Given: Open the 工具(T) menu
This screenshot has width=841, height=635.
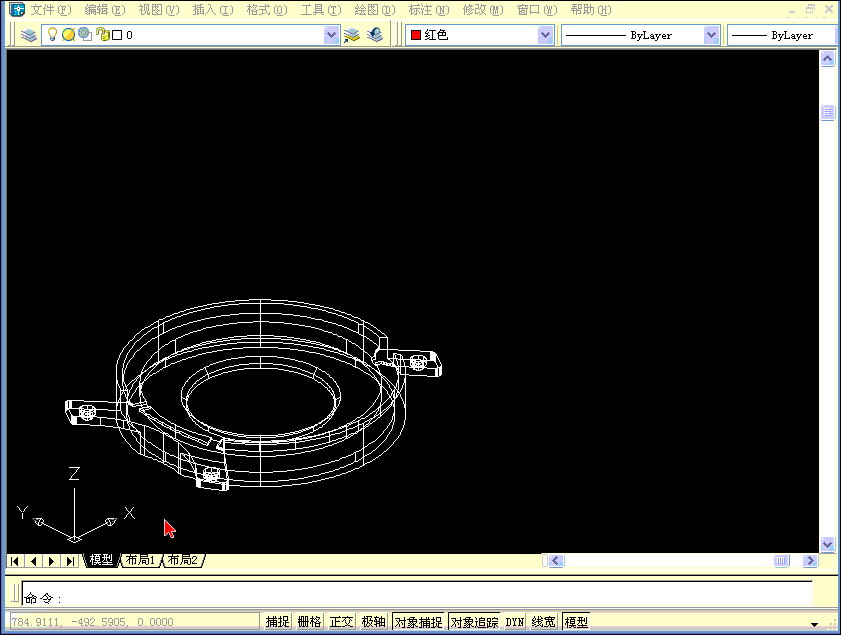Looking at the screenshot, I should coord(321,10).
